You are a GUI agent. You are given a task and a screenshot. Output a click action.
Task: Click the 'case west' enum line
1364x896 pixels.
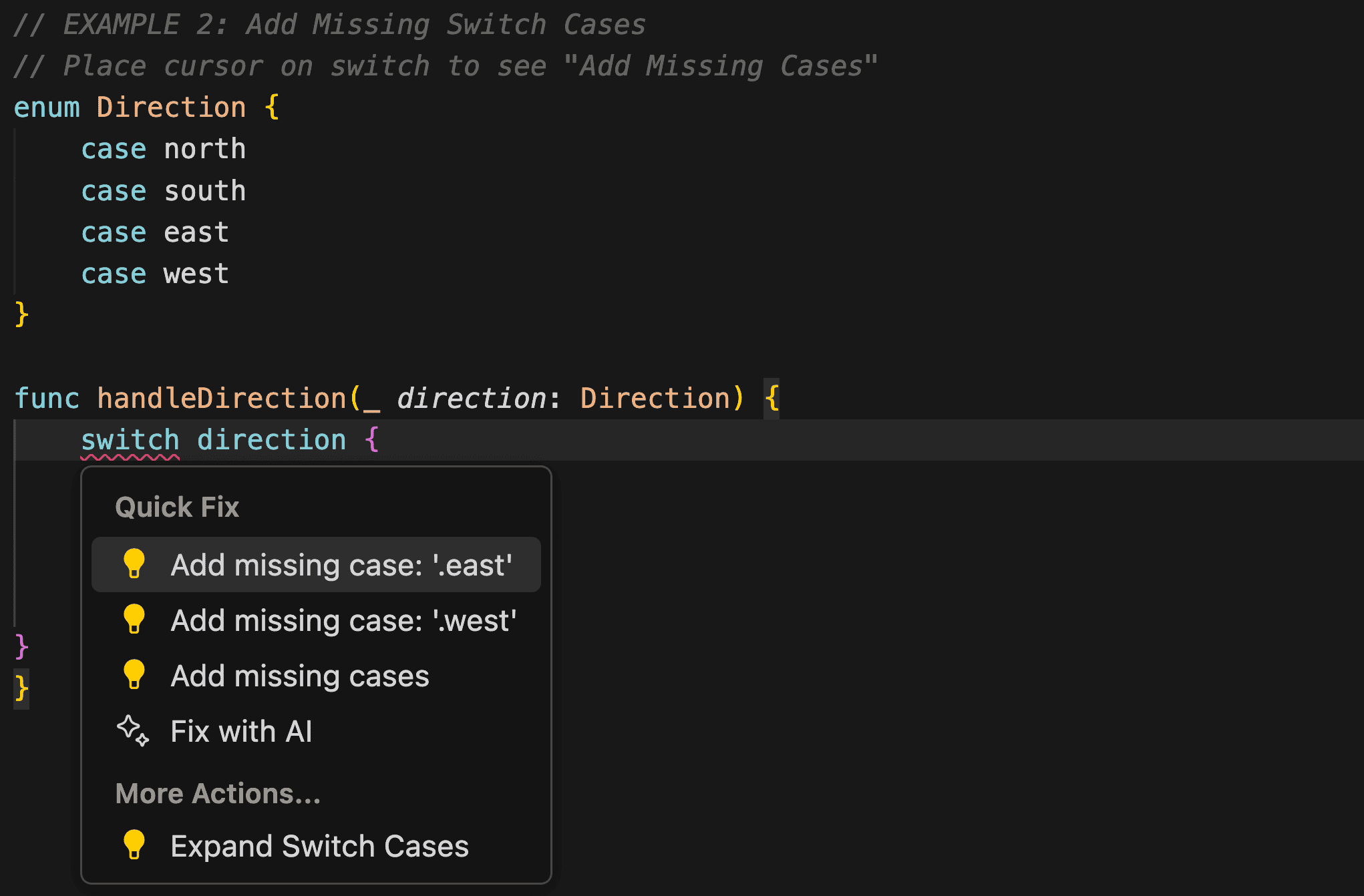[155, 272]
